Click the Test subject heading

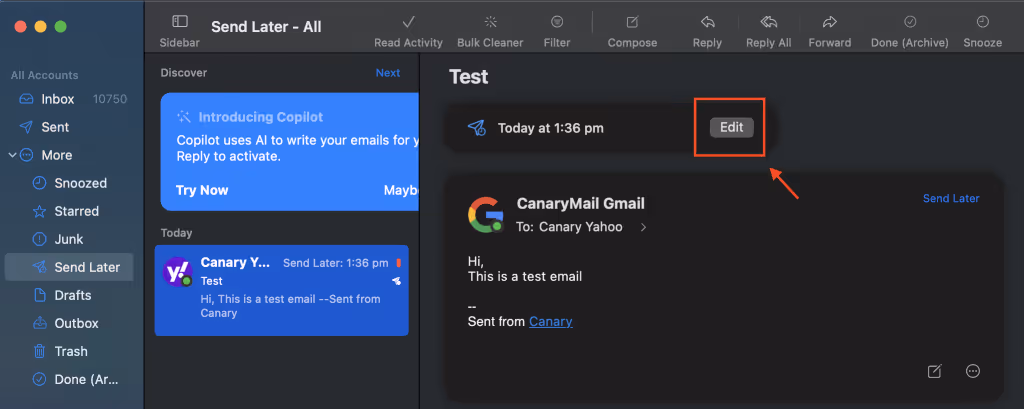[468, 77]
